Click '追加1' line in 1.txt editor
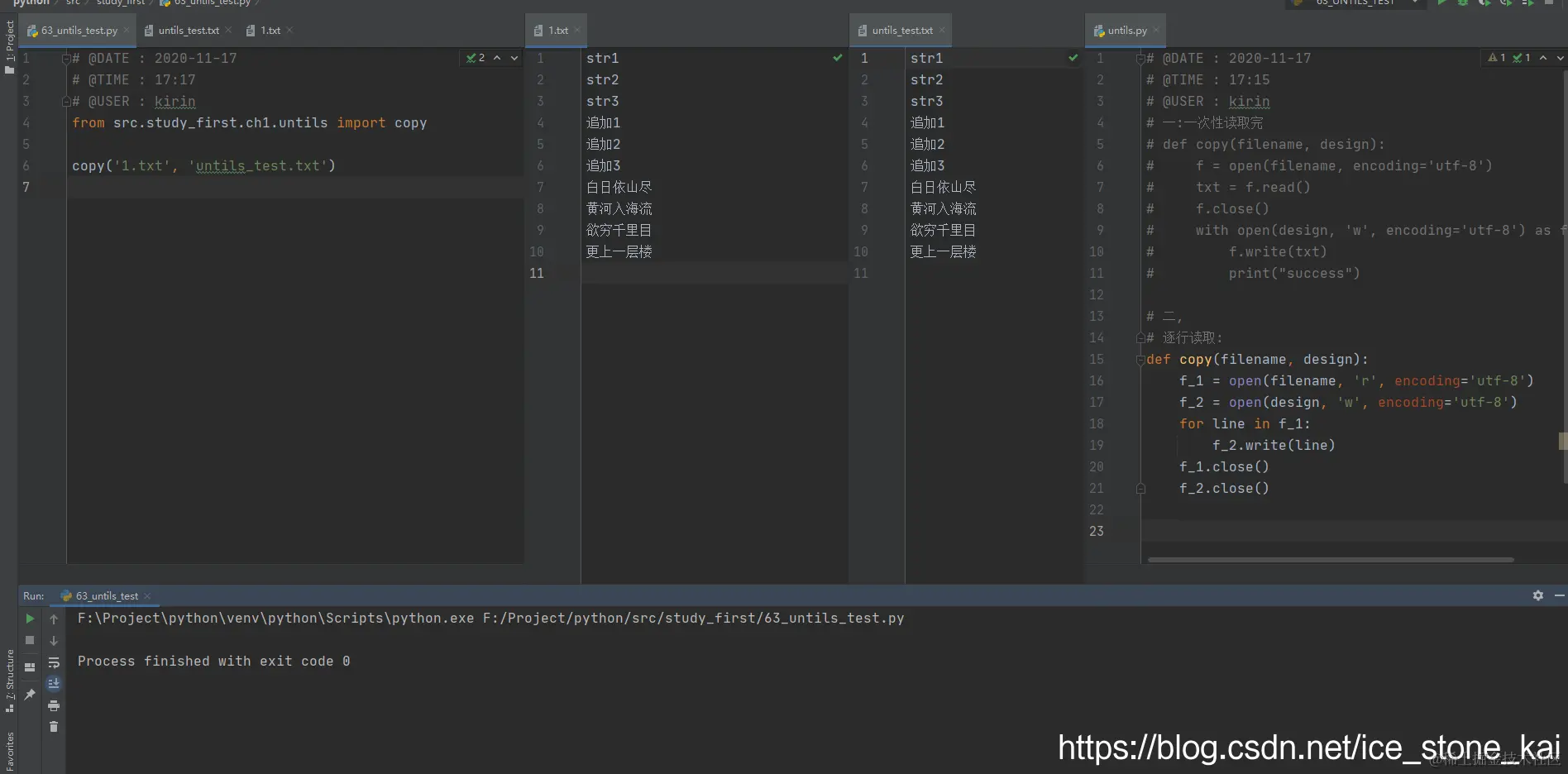The height and width of the screenshot is (774, 1568). click(603, 122)
